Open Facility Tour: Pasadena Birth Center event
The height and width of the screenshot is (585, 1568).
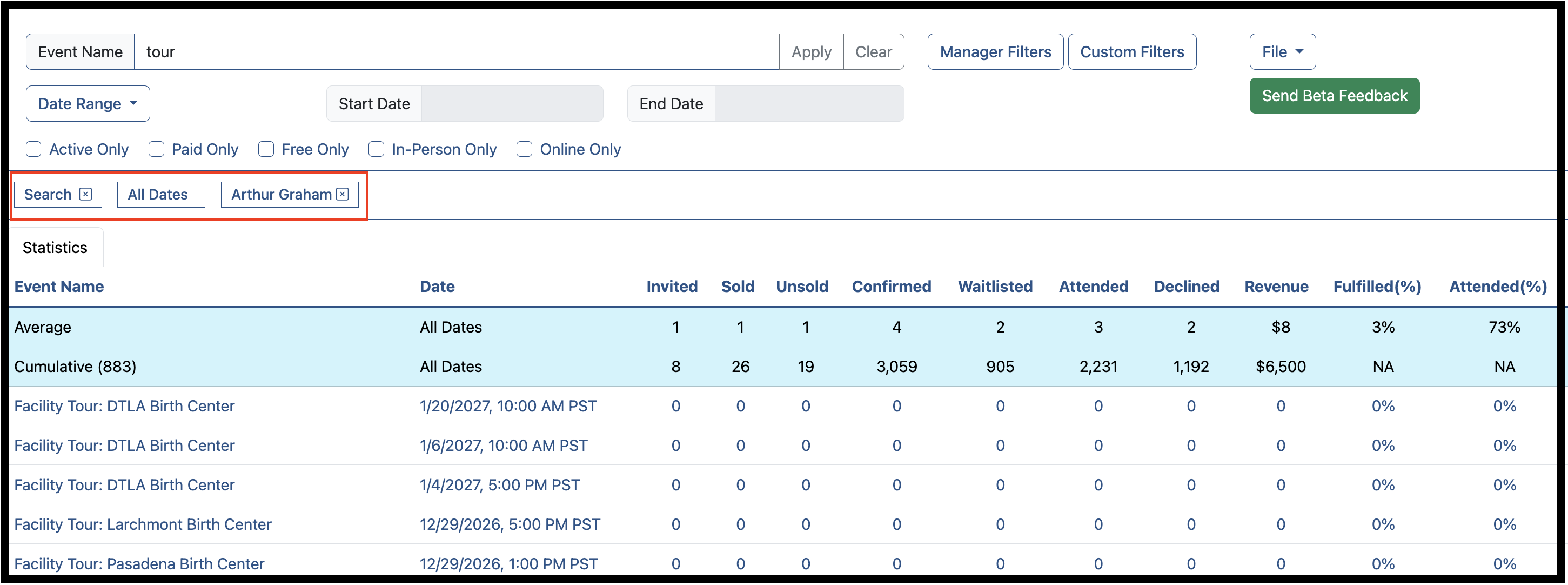[139, 564]
